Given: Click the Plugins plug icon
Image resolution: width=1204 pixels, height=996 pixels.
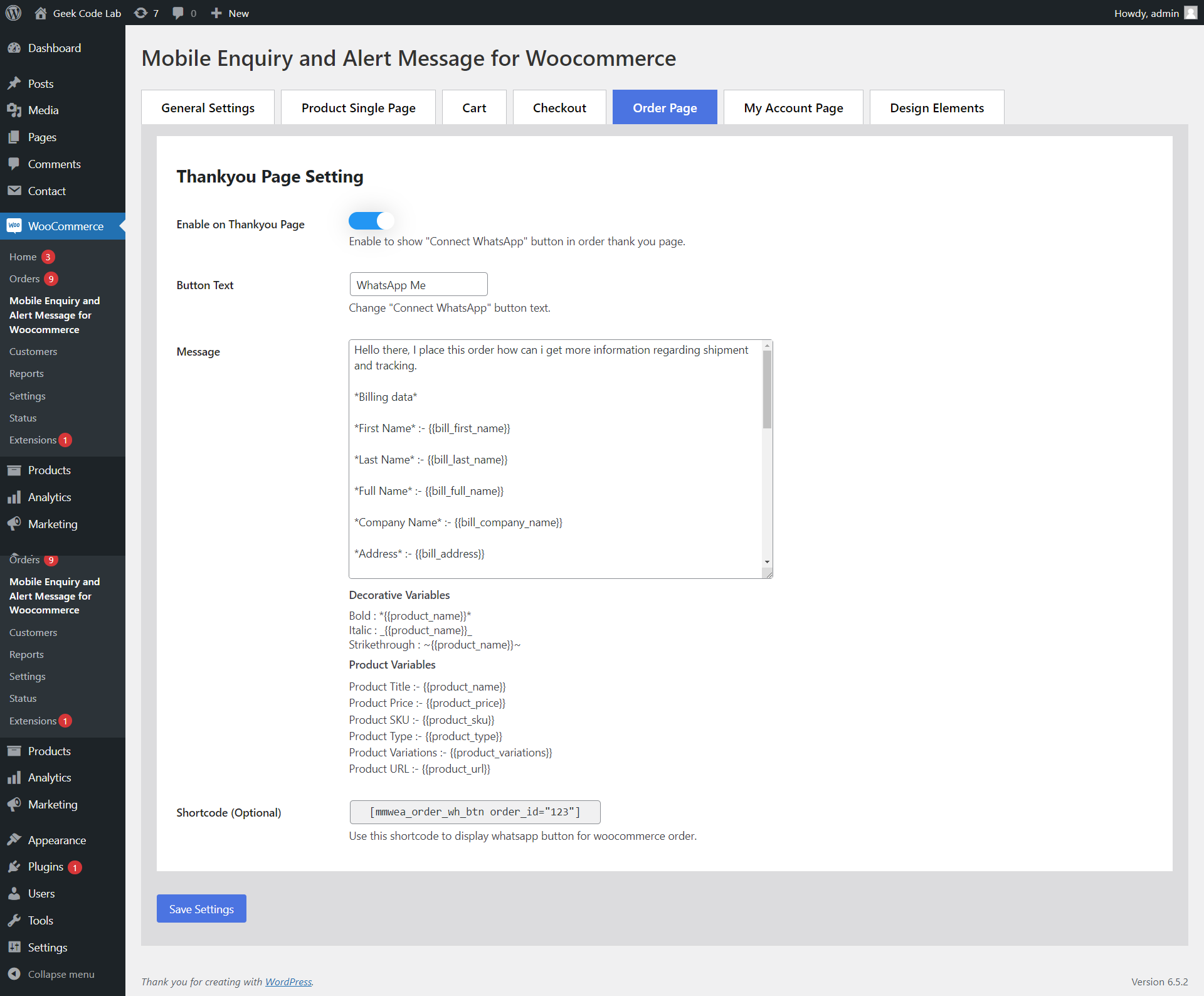Looking at the screenshot, I should pos(14,867).
